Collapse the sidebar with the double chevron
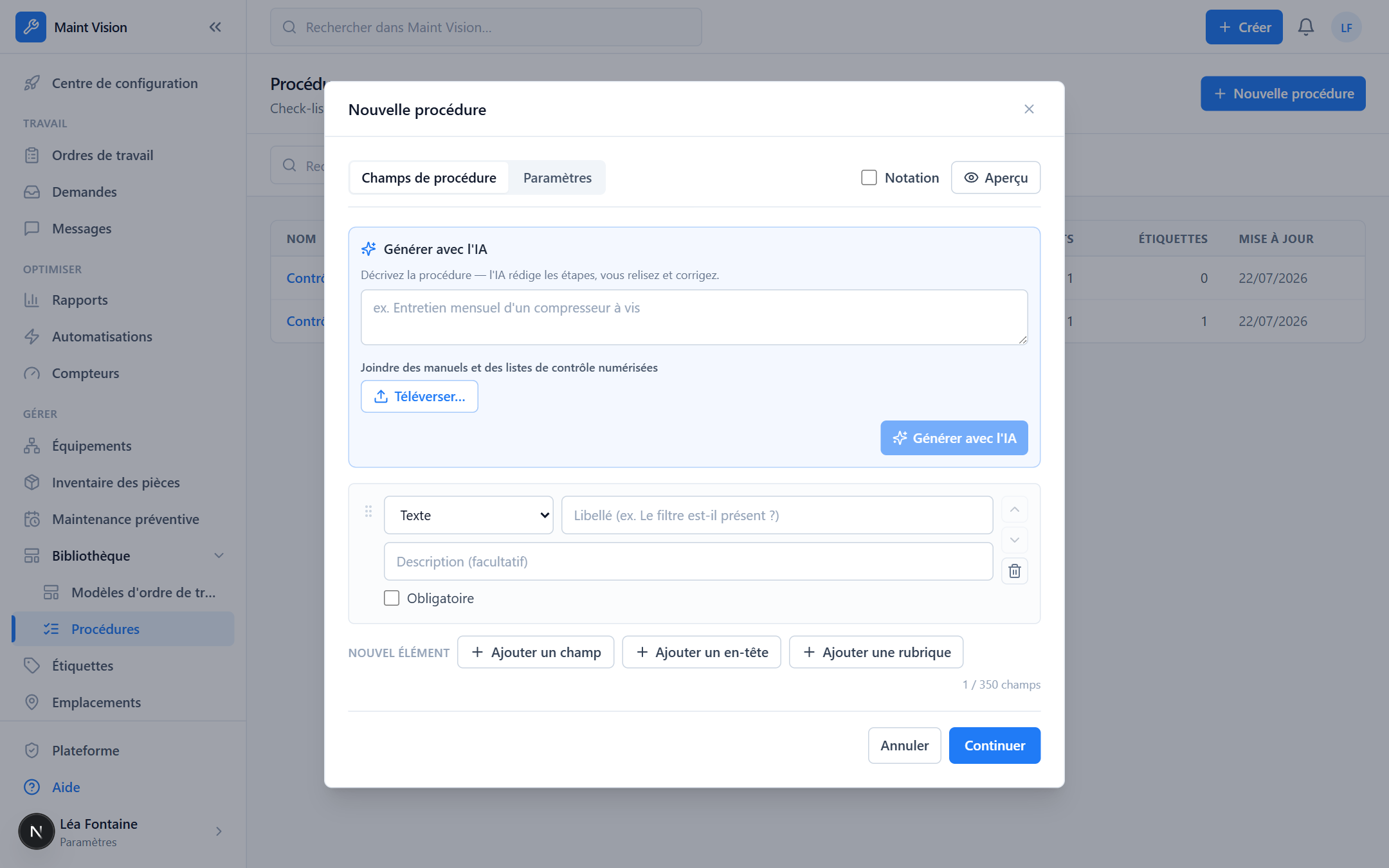This screenshot has height=868, width=1389. pos(215,27)
